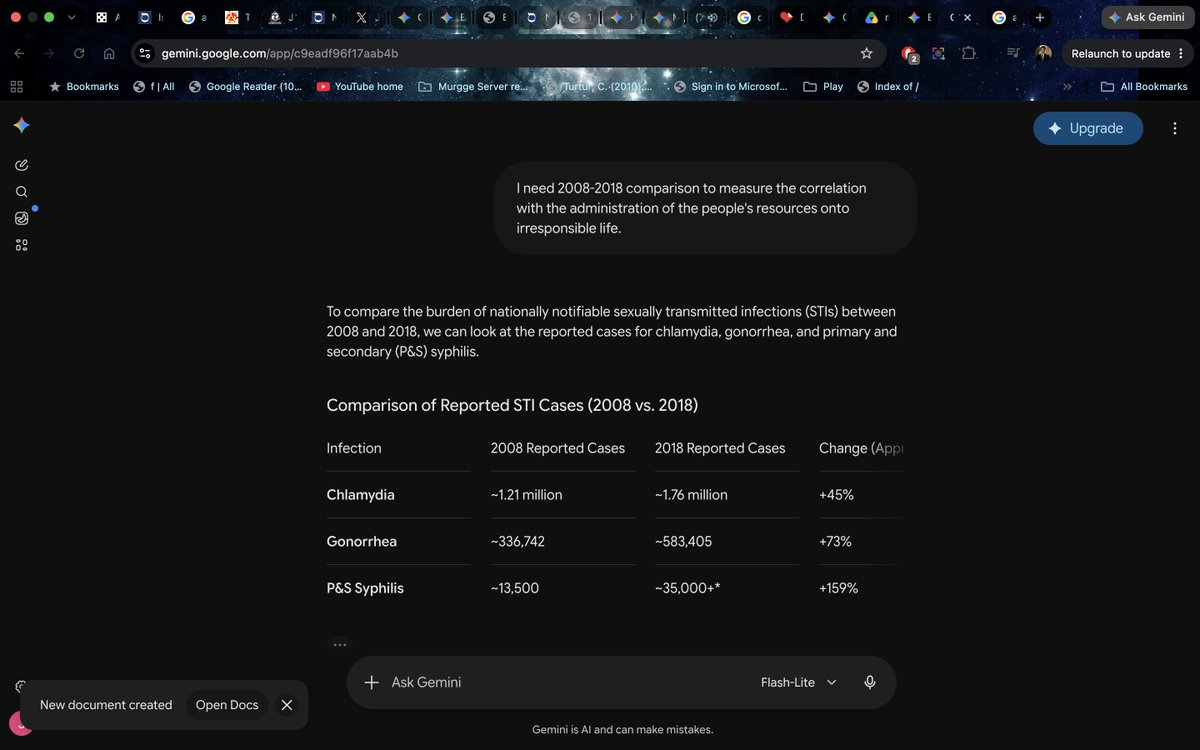Open the Gems explore icon in sidebar

22,245
